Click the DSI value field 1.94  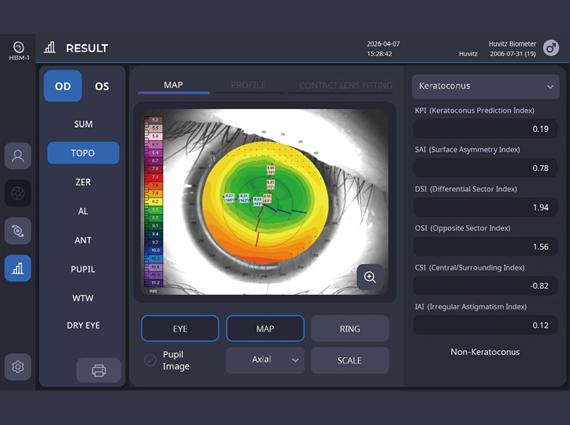click(x=486, y=207)
